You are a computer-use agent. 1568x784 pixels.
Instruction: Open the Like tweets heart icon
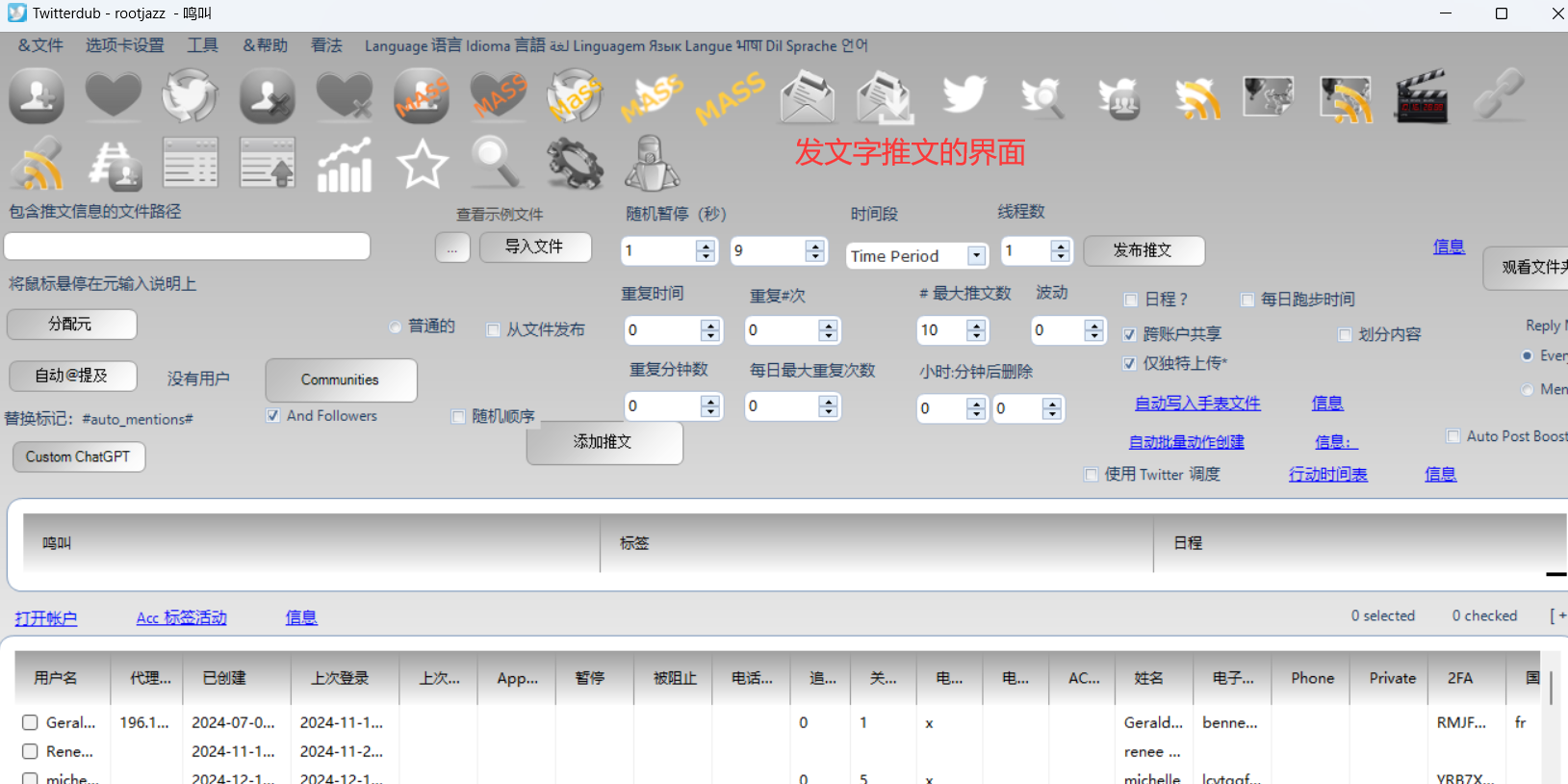click(x=114, y=95)
